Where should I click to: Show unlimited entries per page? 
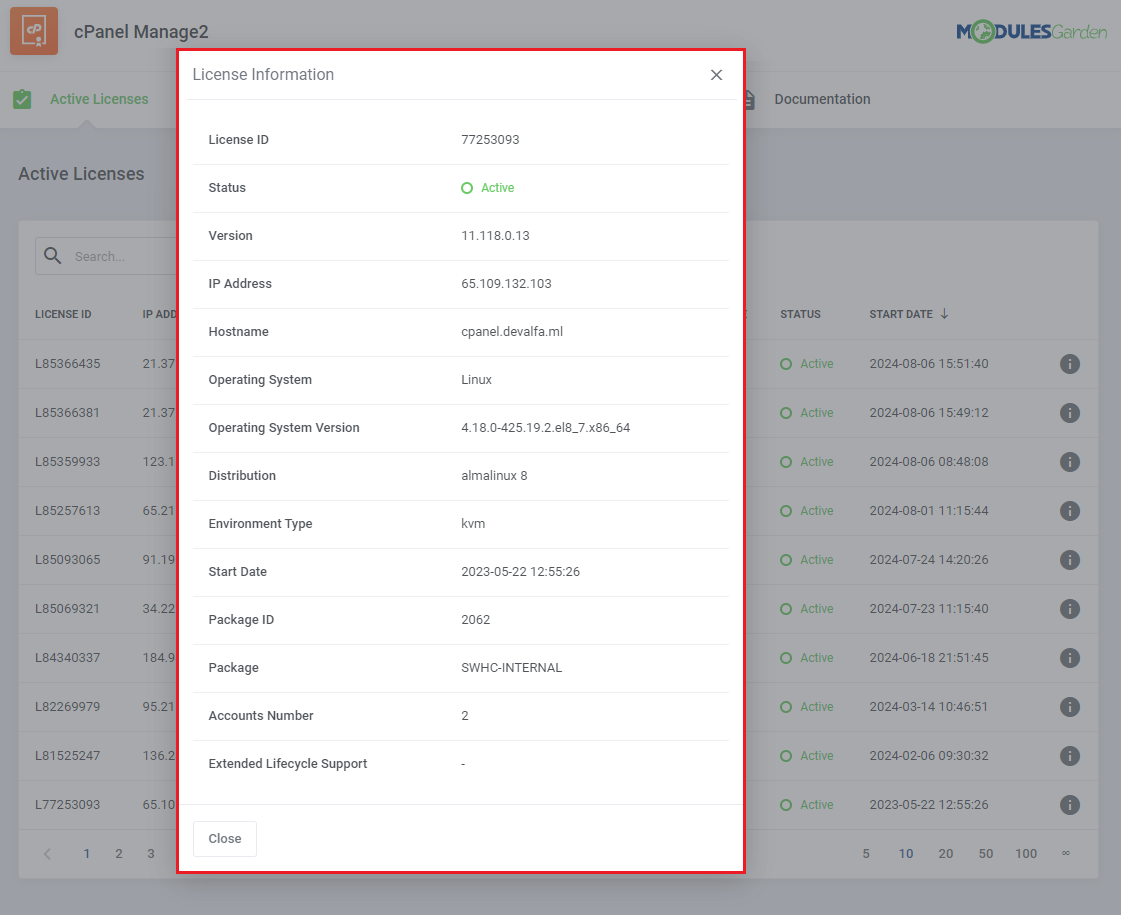(1066, 854)
